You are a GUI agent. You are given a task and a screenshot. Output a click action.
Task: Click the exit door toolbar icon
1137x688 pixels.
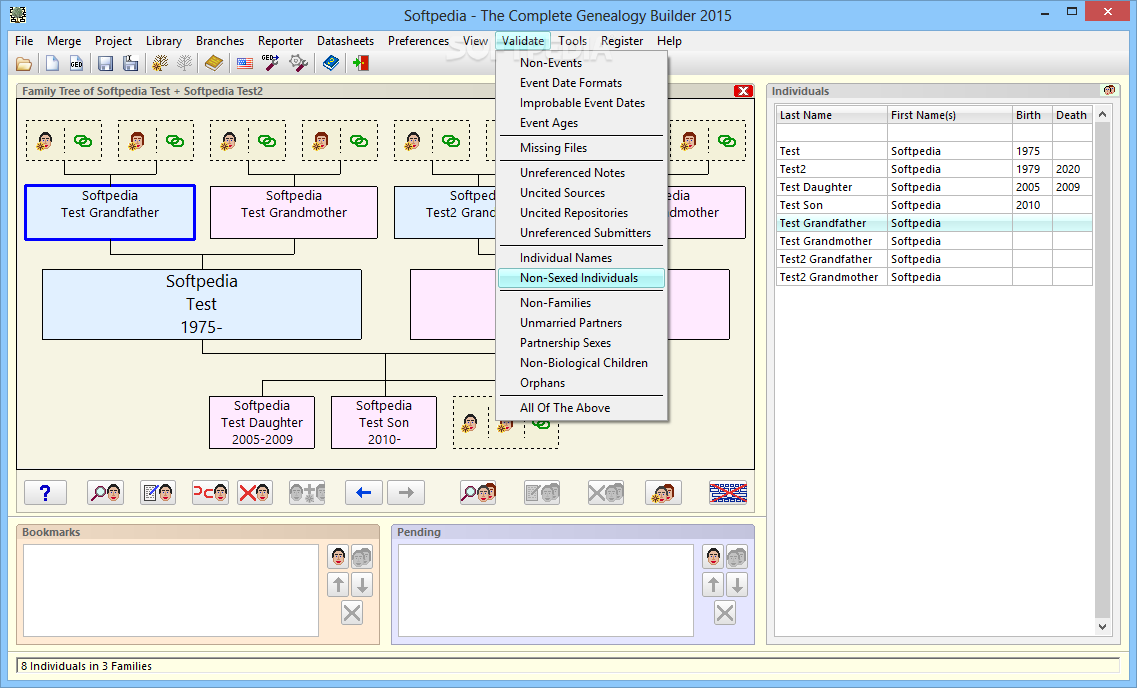361,64
